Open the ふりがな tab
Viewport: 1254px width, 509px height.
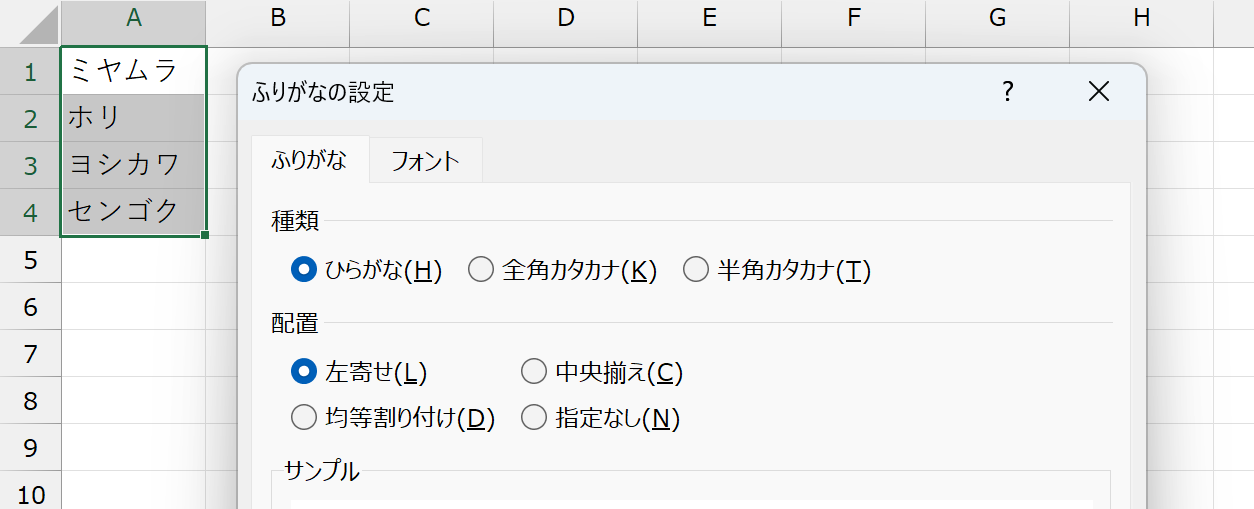pyautogui.click(x=310, y=160)
